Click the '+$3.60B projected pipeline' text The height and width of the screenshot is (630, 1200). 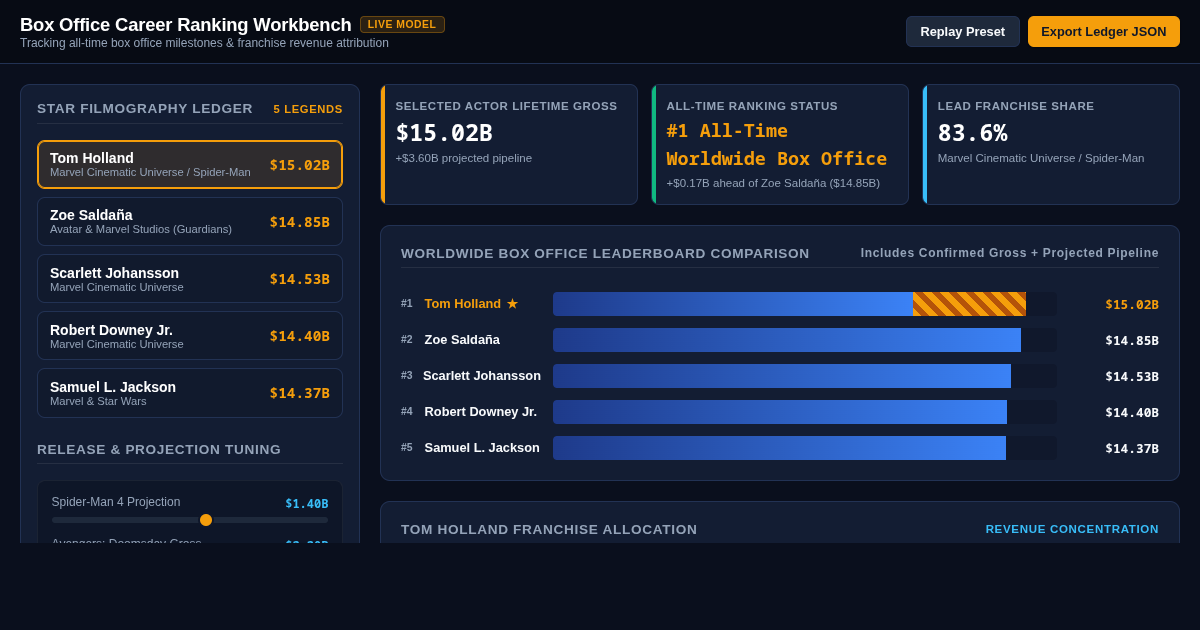tap(464, 158)
